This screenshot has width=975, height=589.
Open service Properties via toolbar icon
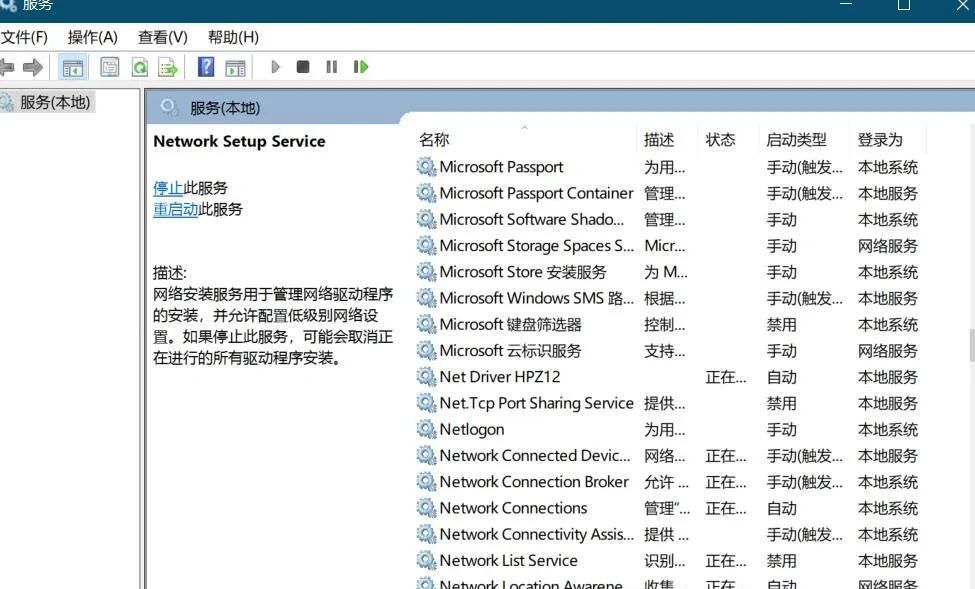click(x=108, y=66)
